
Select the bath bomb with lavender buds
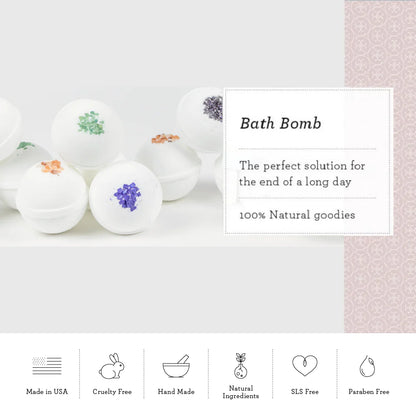200,118
